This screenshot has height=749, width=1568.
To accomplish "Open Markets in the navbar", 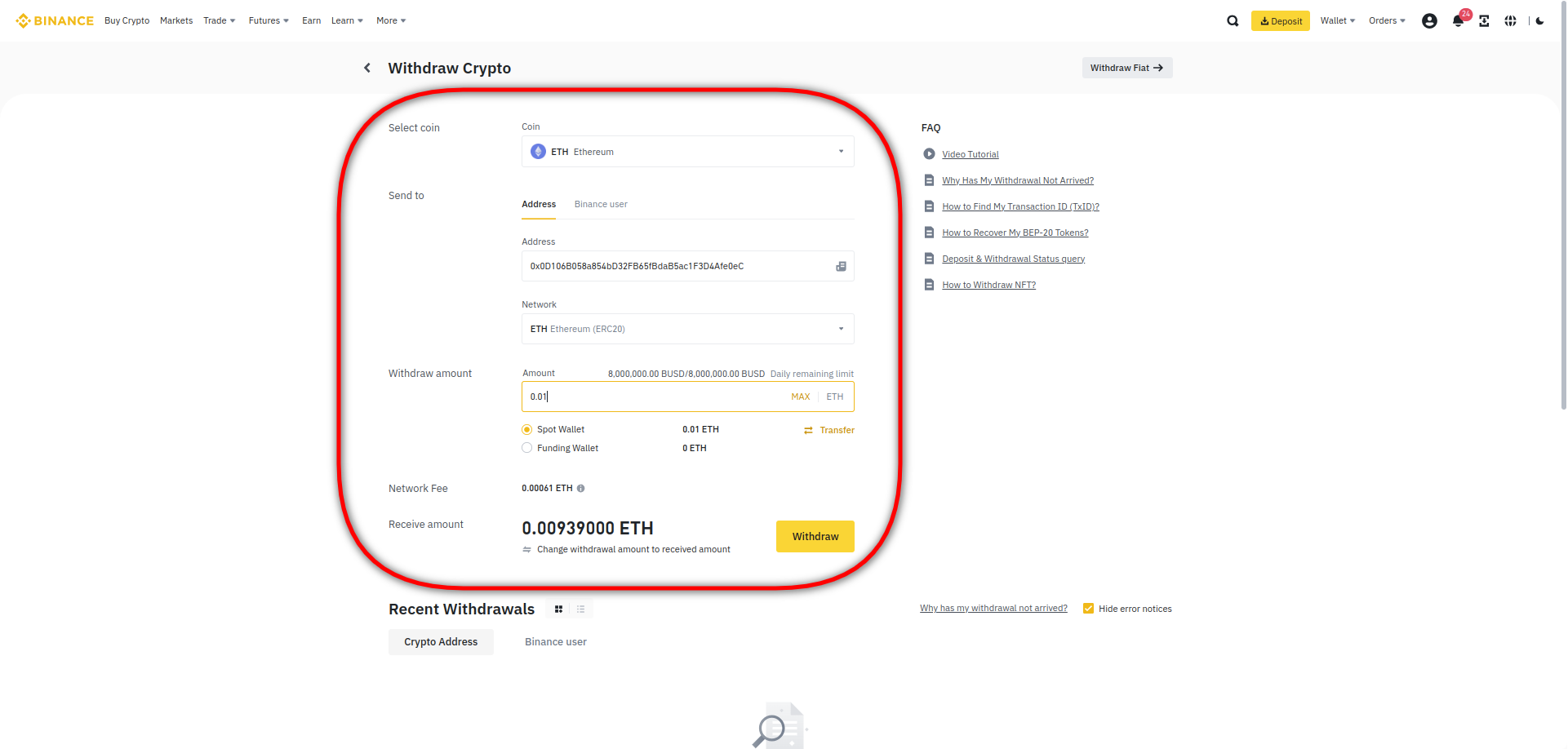I will pyautogui.click(x=176, y=20).
